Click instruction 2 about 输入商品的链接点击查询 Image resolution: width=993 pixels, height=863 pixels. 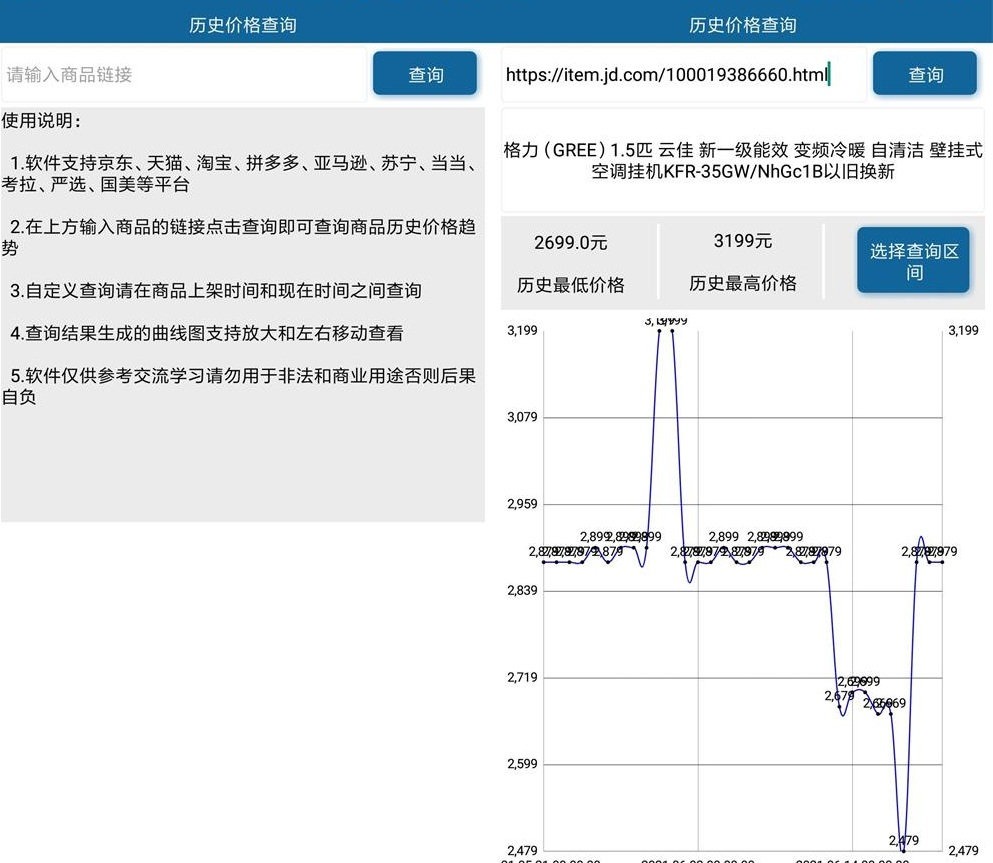[x=240, y=237]
